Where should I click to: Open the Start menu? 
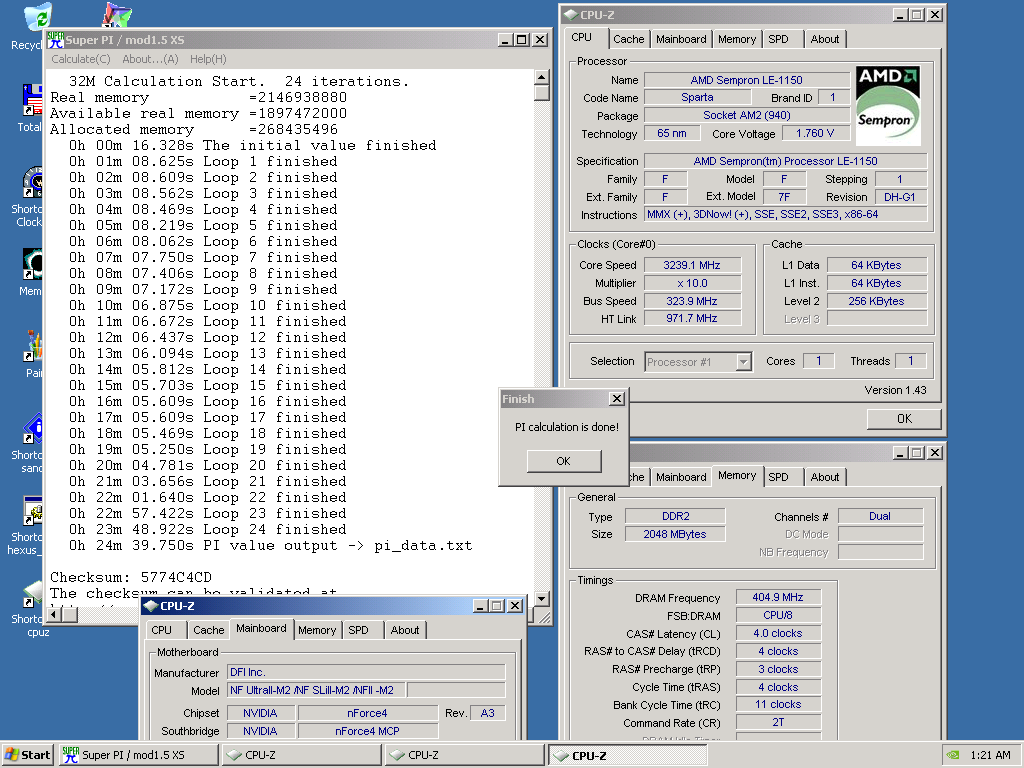click(x=28, y=755)
